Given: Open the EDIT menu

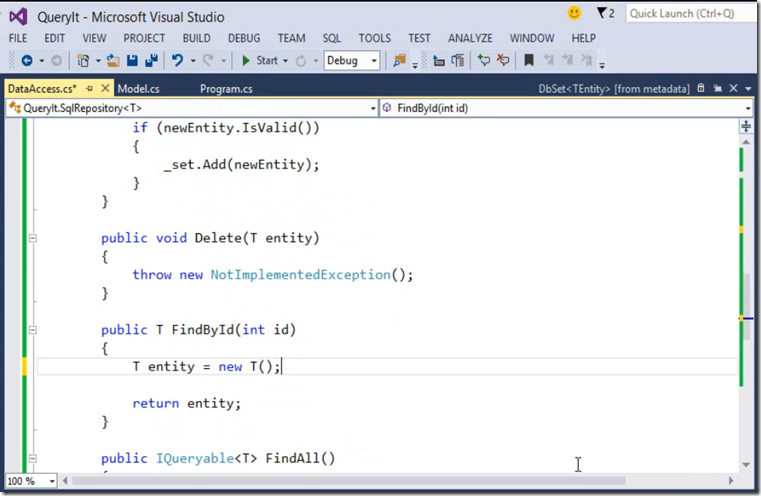Looking at the screenshot, I should click(54, 38).
